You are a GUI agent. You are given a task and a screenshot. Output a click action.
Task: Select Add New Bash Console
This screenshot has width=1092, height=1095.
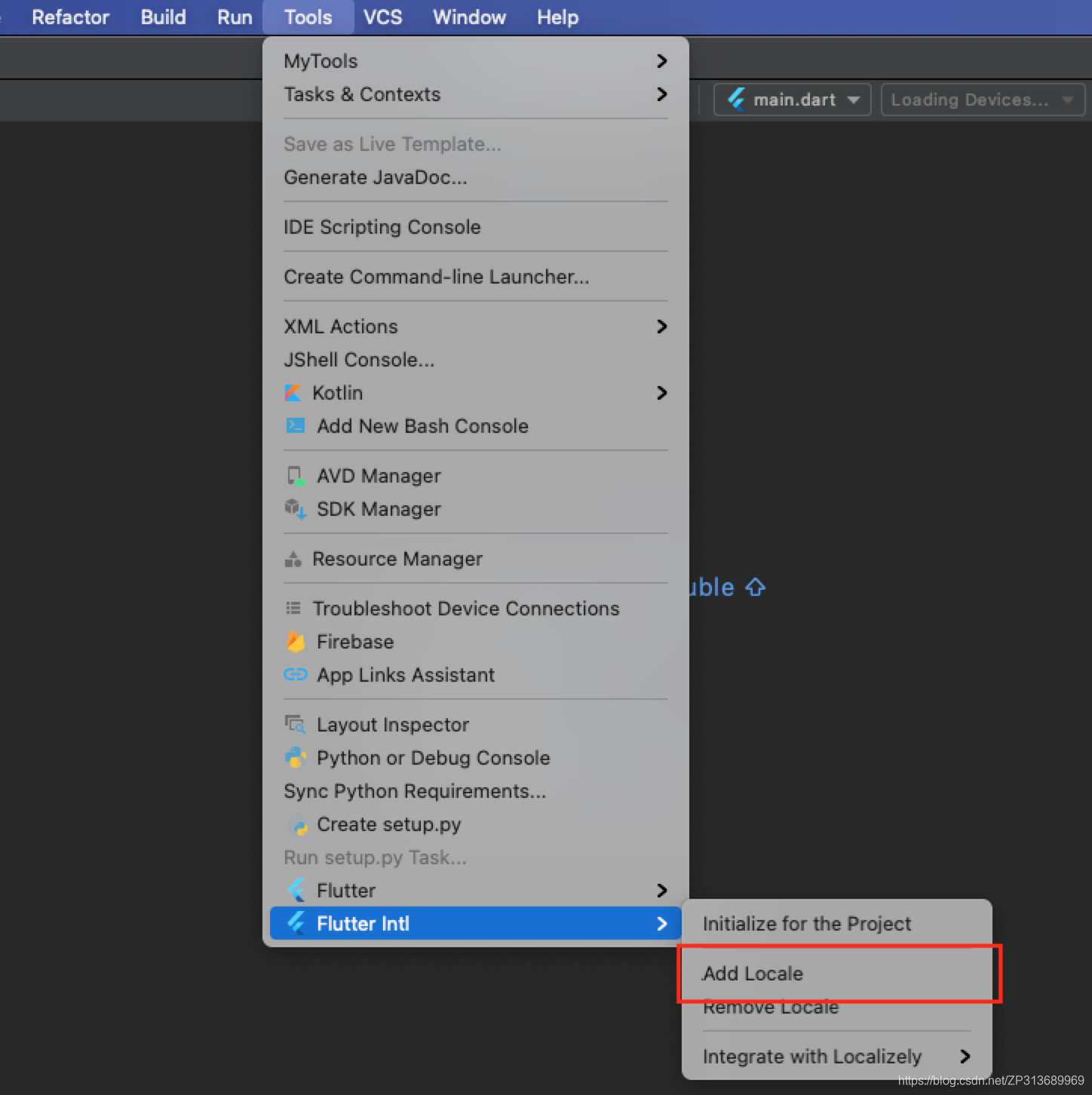click(476, 426)
